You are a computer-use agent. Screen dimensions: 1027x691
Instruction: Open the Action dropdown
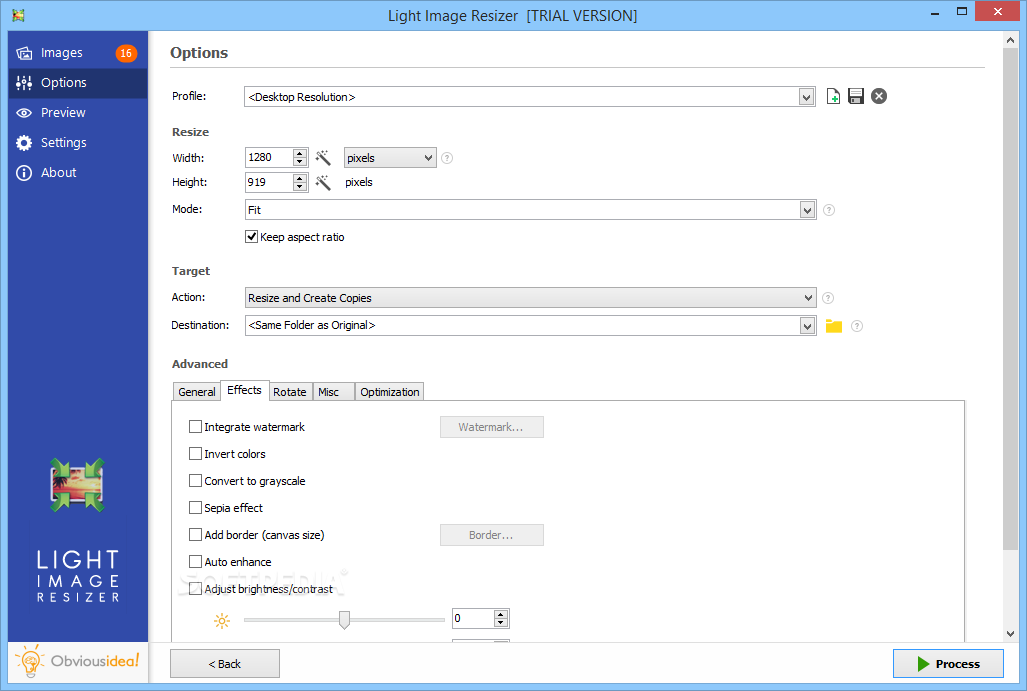coord(531,298)
